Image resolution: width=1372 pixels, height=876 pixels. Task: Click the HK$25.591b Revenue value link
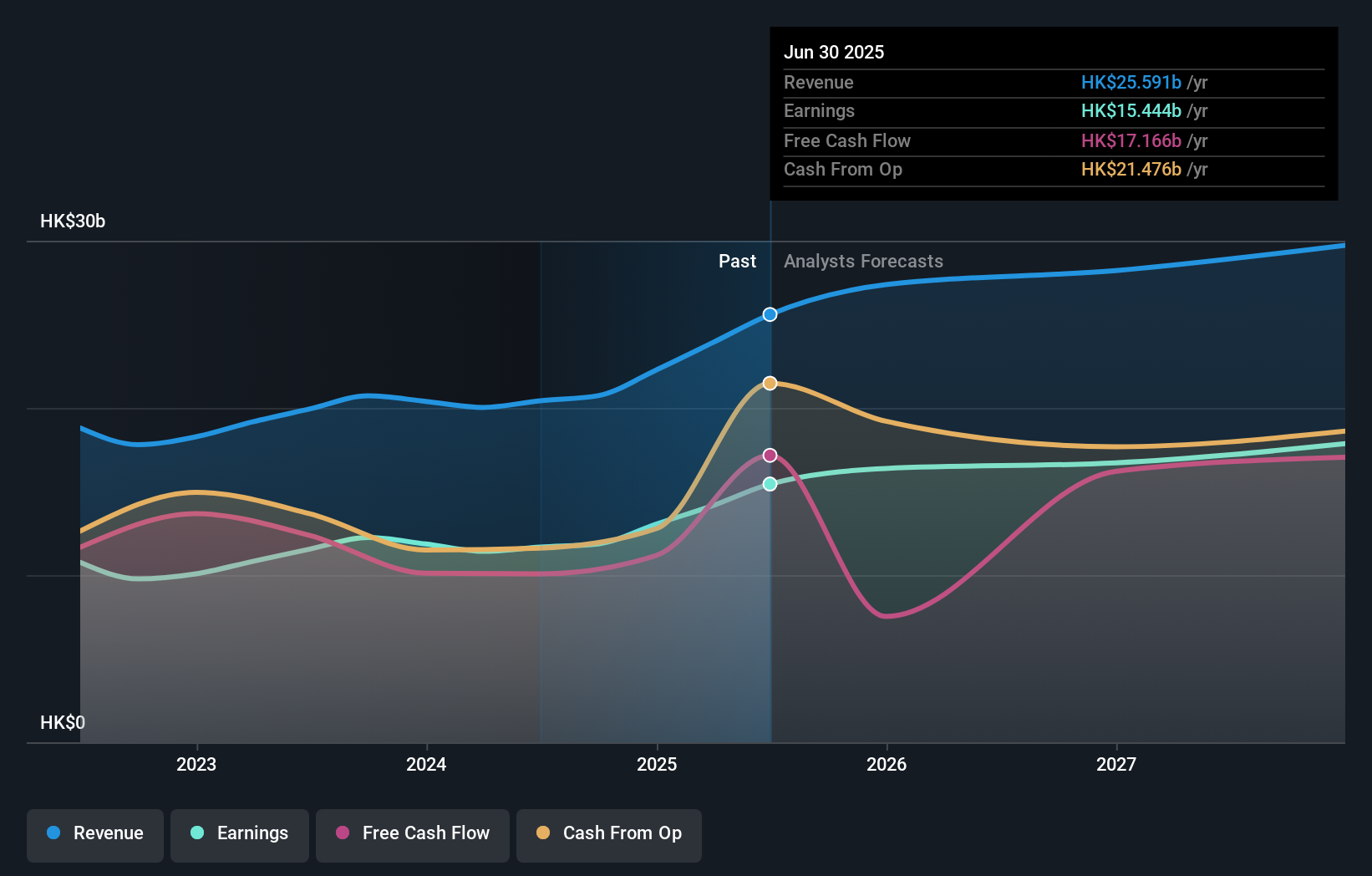pyautogui.click(x=1130, y=83)
